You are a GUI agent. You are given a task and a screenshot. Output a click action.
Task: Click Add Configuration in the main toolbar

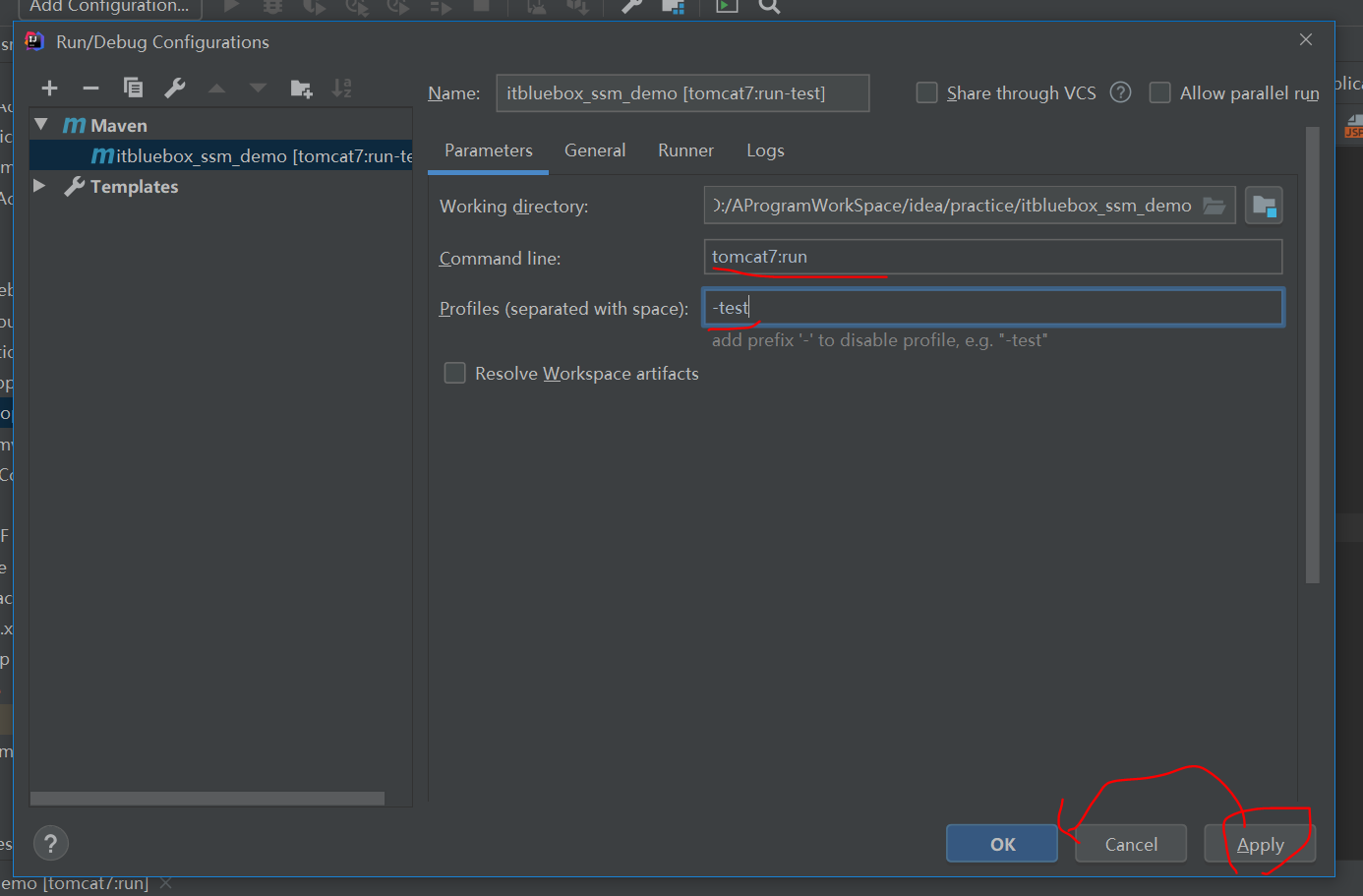[109, 7]
